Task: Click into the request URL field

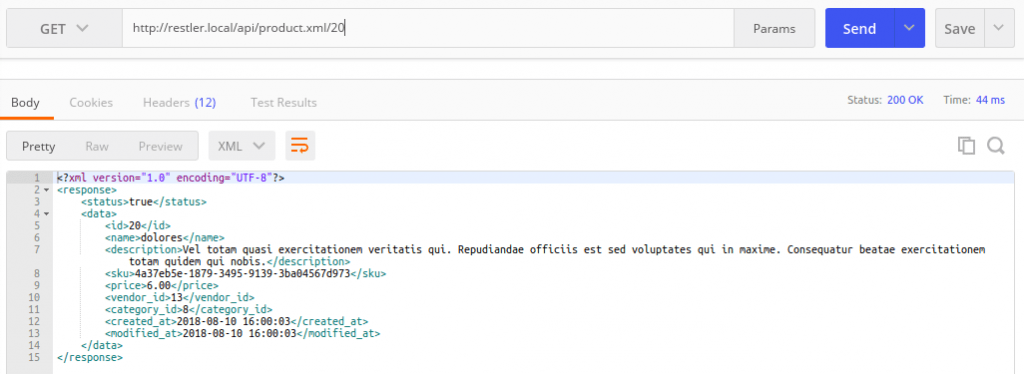Action: pos(428,29)
